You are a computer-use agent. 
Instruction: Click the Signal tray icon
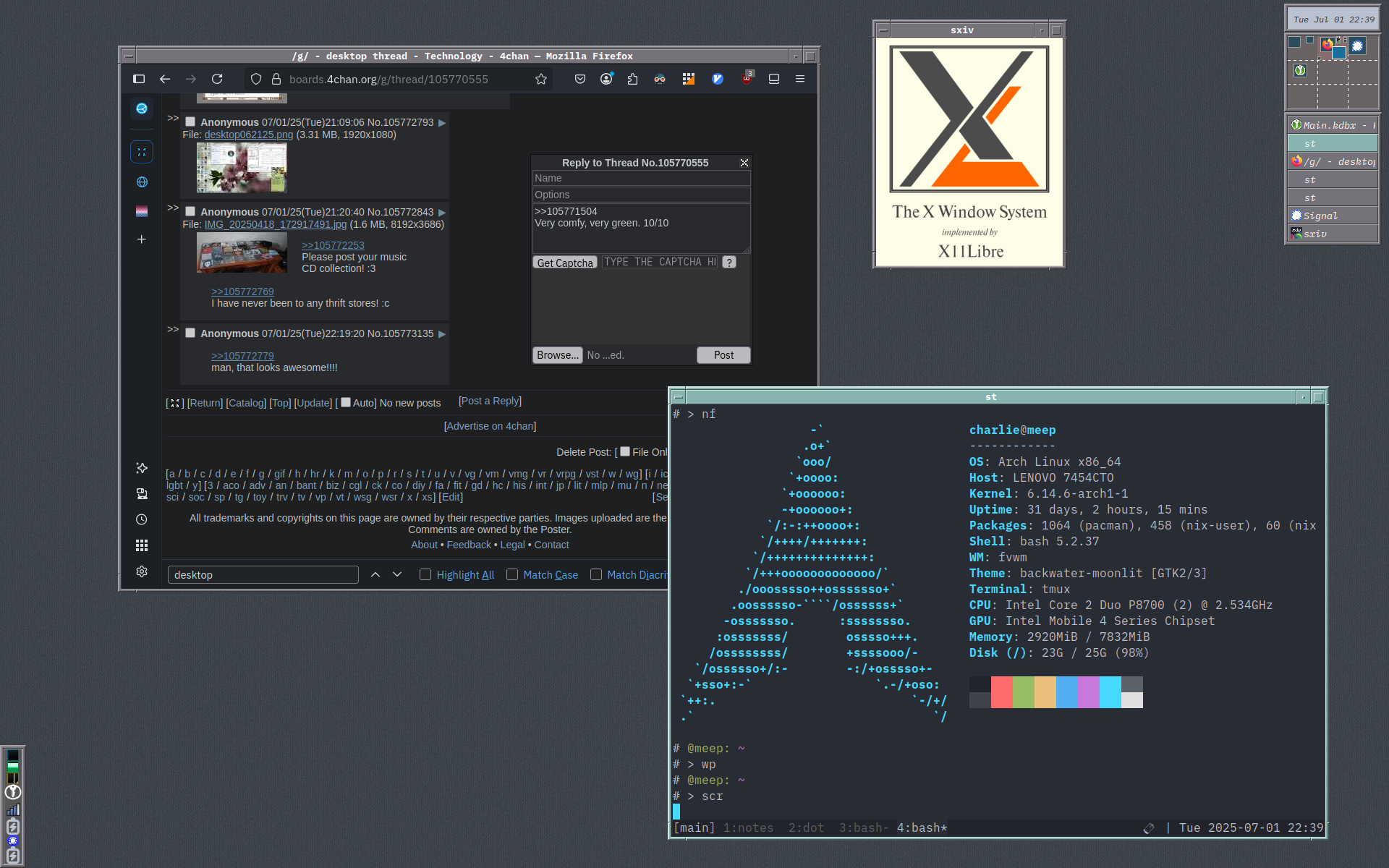pos(13,841)
